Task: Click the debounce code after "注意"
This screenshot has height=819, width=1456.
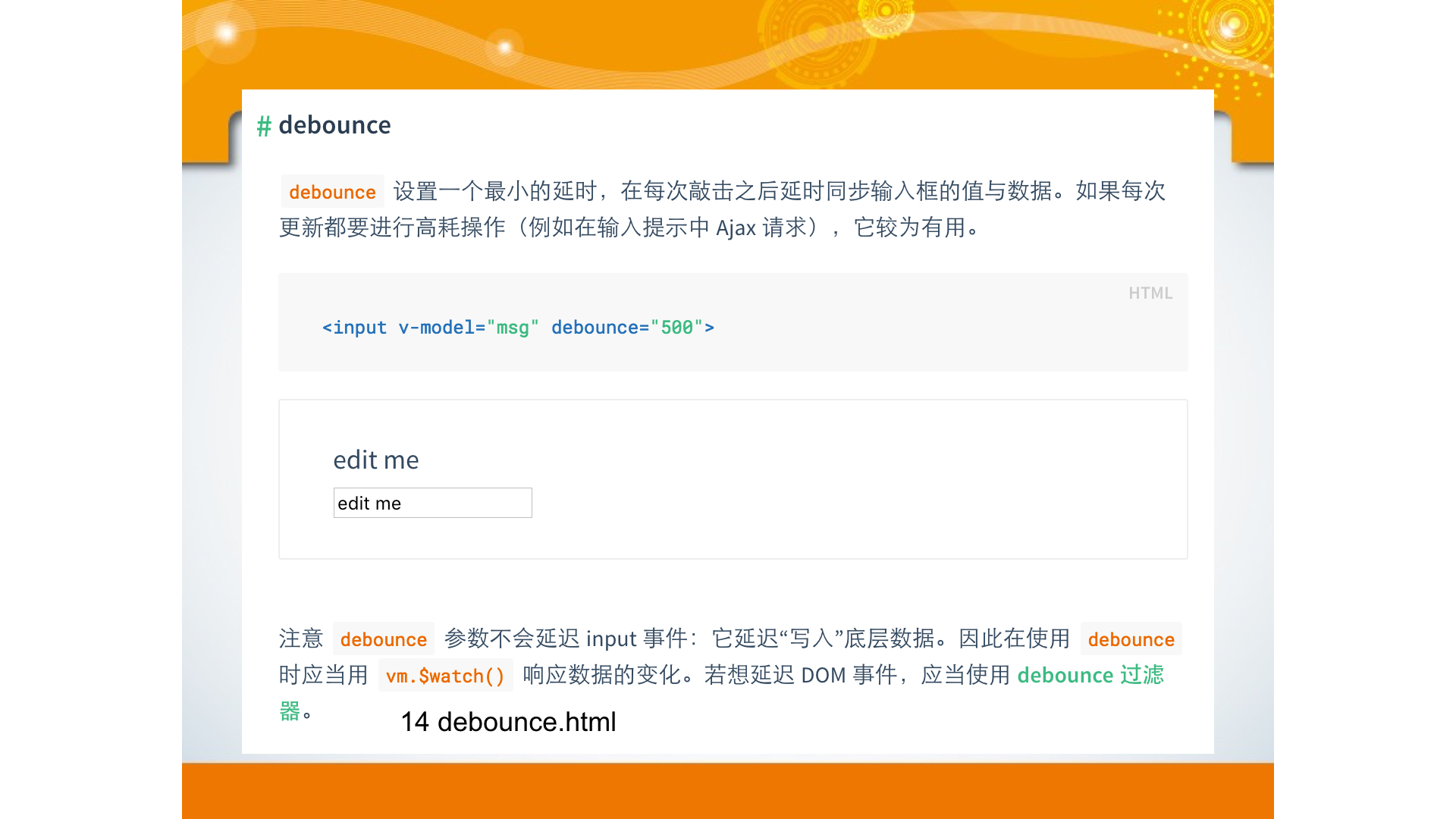Action: 383,639
